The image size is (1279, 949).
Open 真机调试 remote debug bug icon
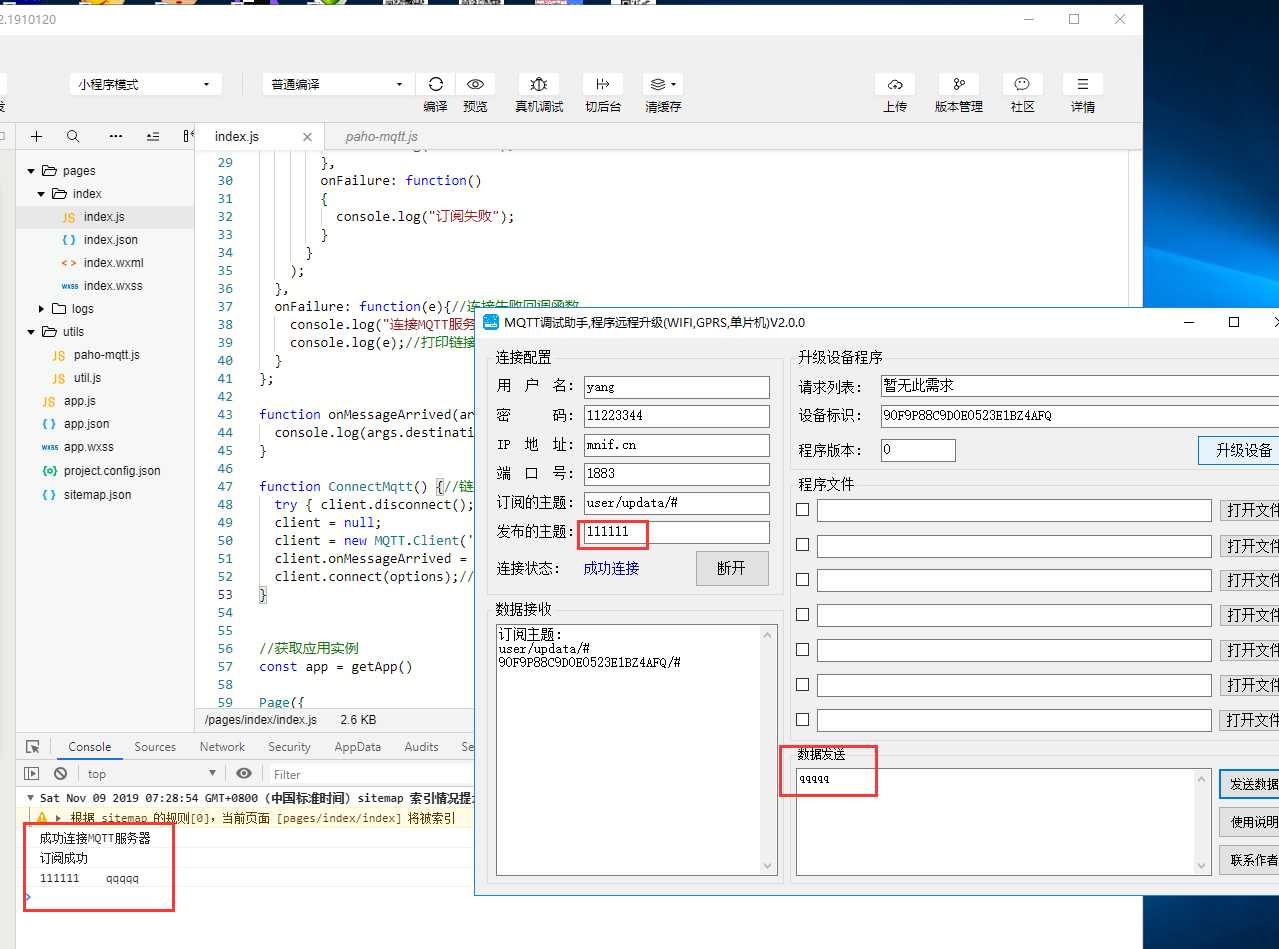[x=538, y=85]
